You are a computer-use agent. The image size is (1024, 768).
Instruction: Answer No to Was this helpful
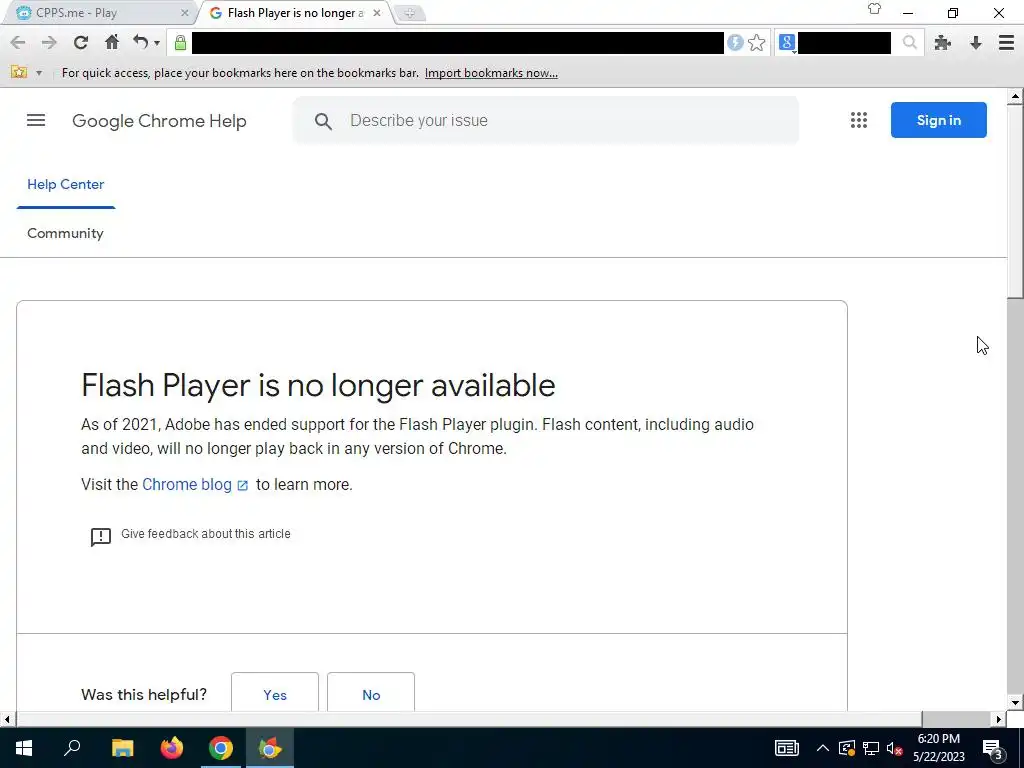(x=371, y=694)
